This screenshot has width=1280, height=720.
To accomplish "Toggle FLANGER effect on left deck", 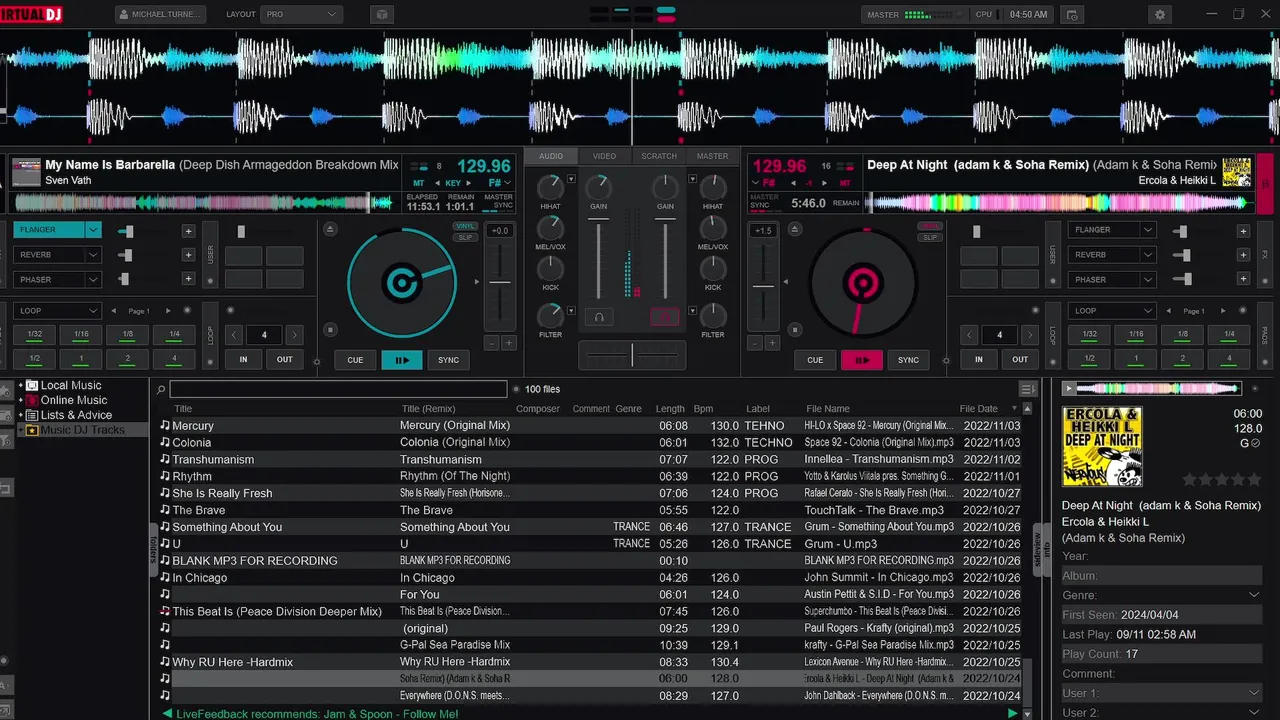I will coord(49,230).
